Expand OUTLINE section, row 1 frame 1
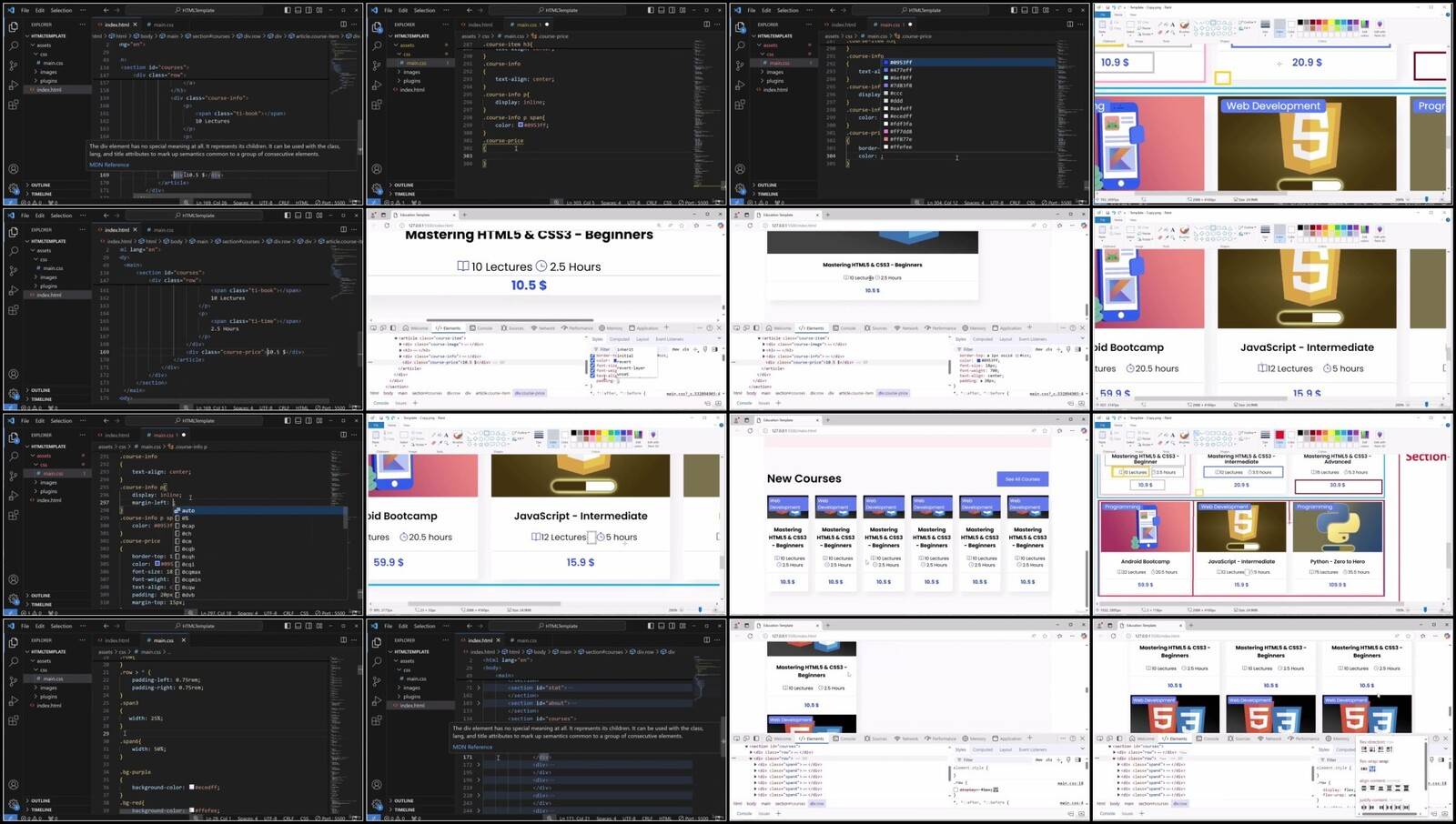 pyautogui.click(x=40, y=185)
